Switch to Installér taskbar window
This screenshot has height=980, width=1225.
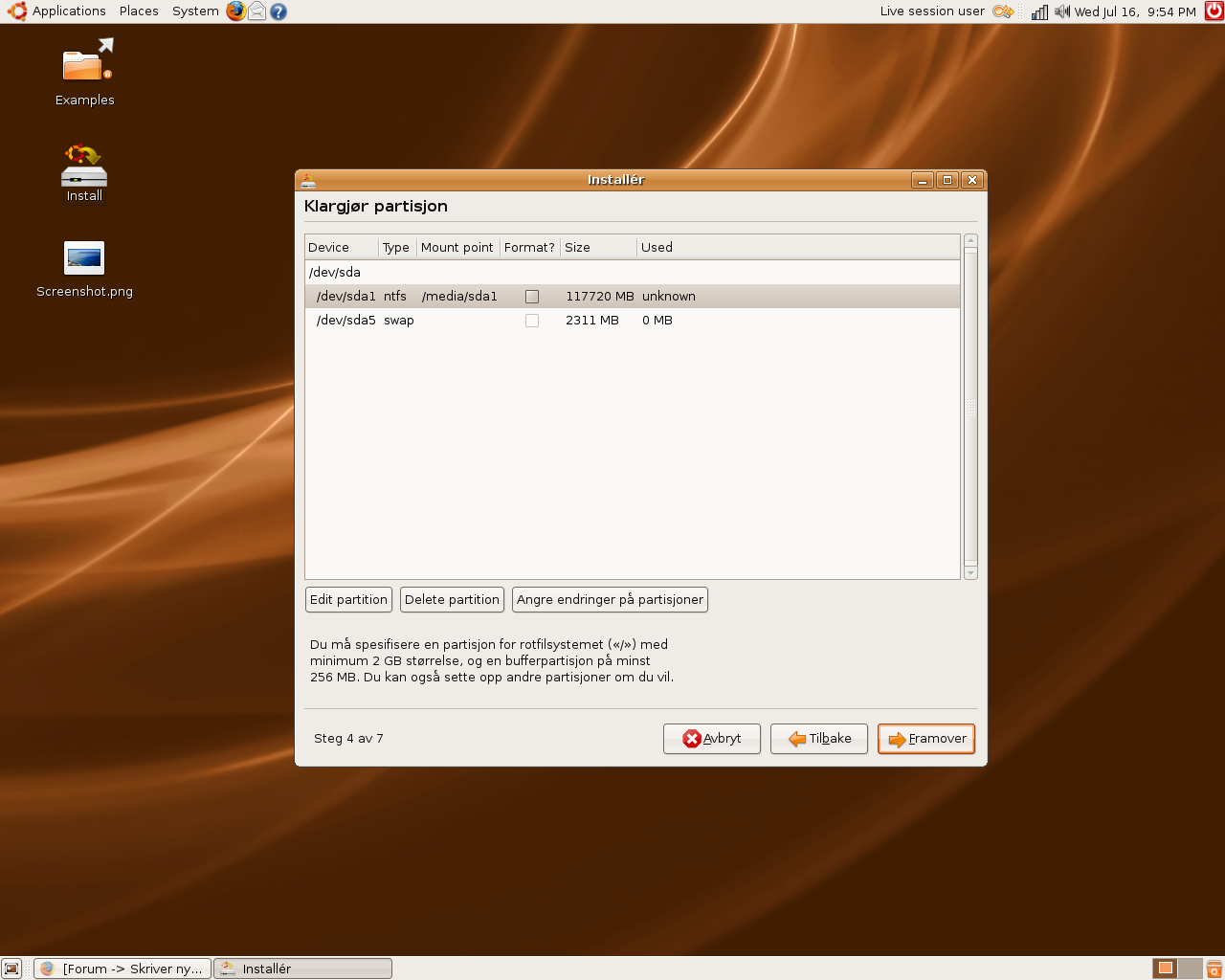pos(302,969)
